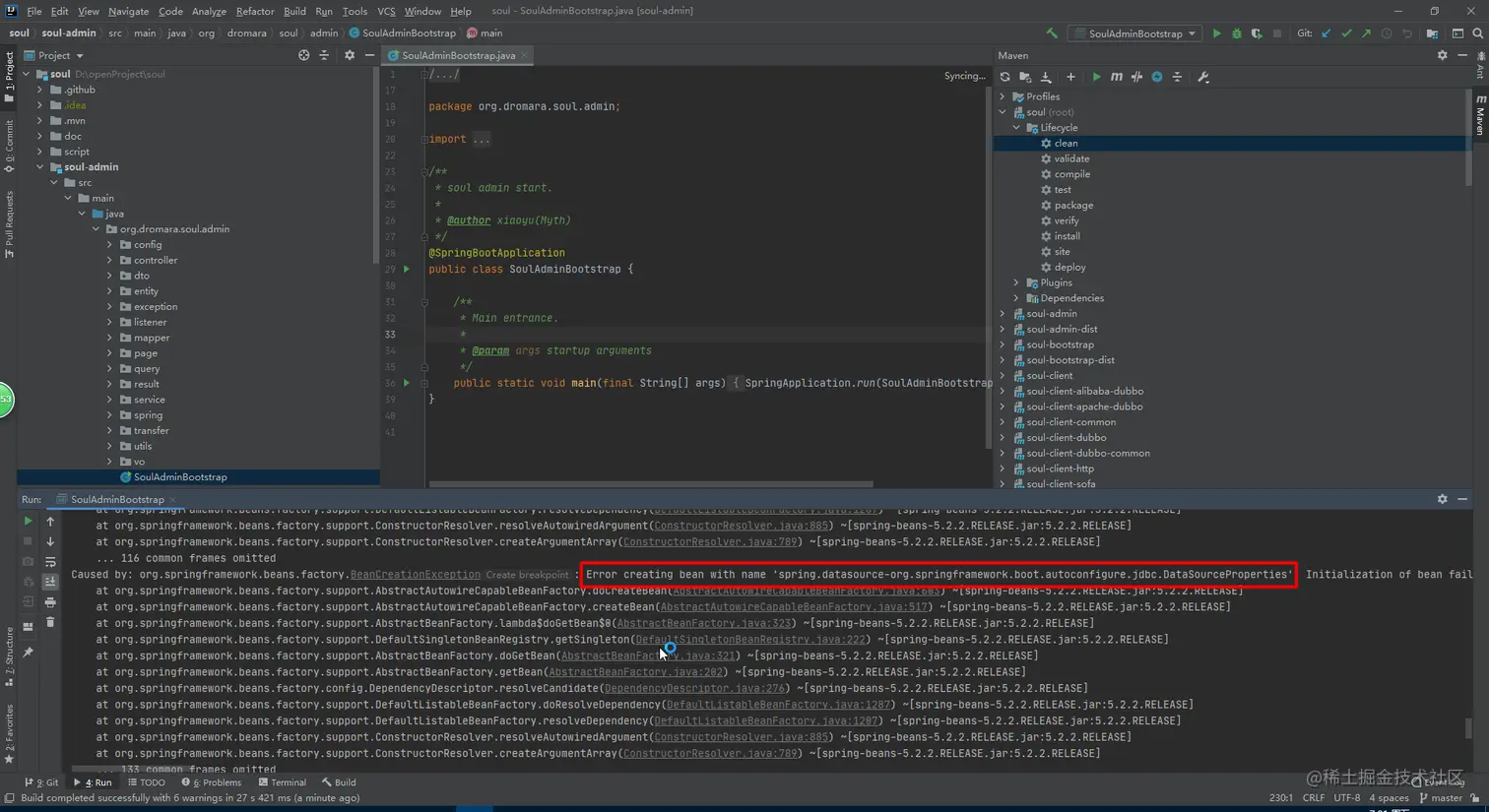The image size is (1489, 812).
Task: Open DefaultSingletonBeanRegistry.java:222 link
Action: click(x=750, y=640)
